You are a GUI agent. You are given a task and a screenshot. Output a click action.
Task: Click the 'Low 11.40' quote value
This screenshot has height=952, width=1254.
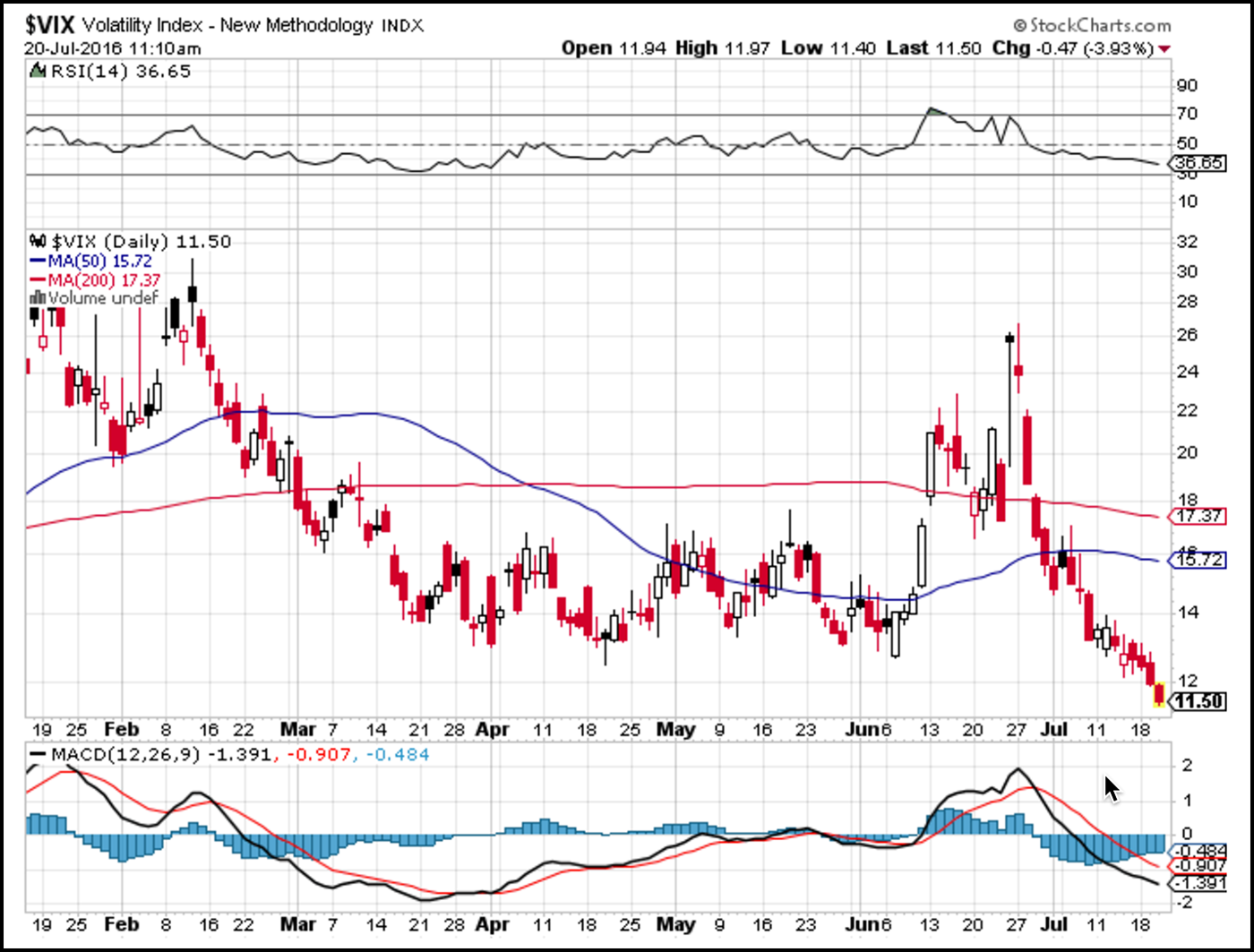pyautogui.click(x=828, y=48)
